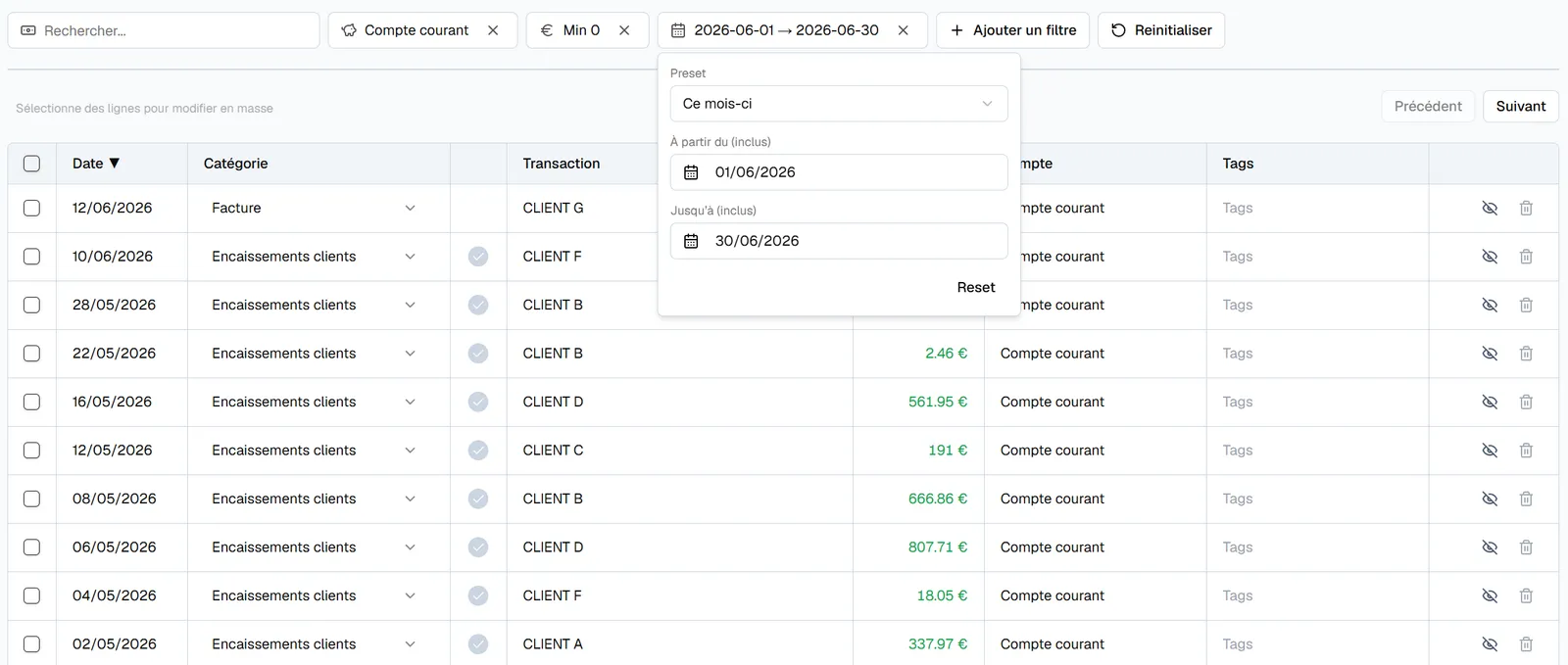Viewport: 1568px width, 665px height.
Task: Tick the checkbox for the 12/05/2026 row
Action: coord(31,451)
